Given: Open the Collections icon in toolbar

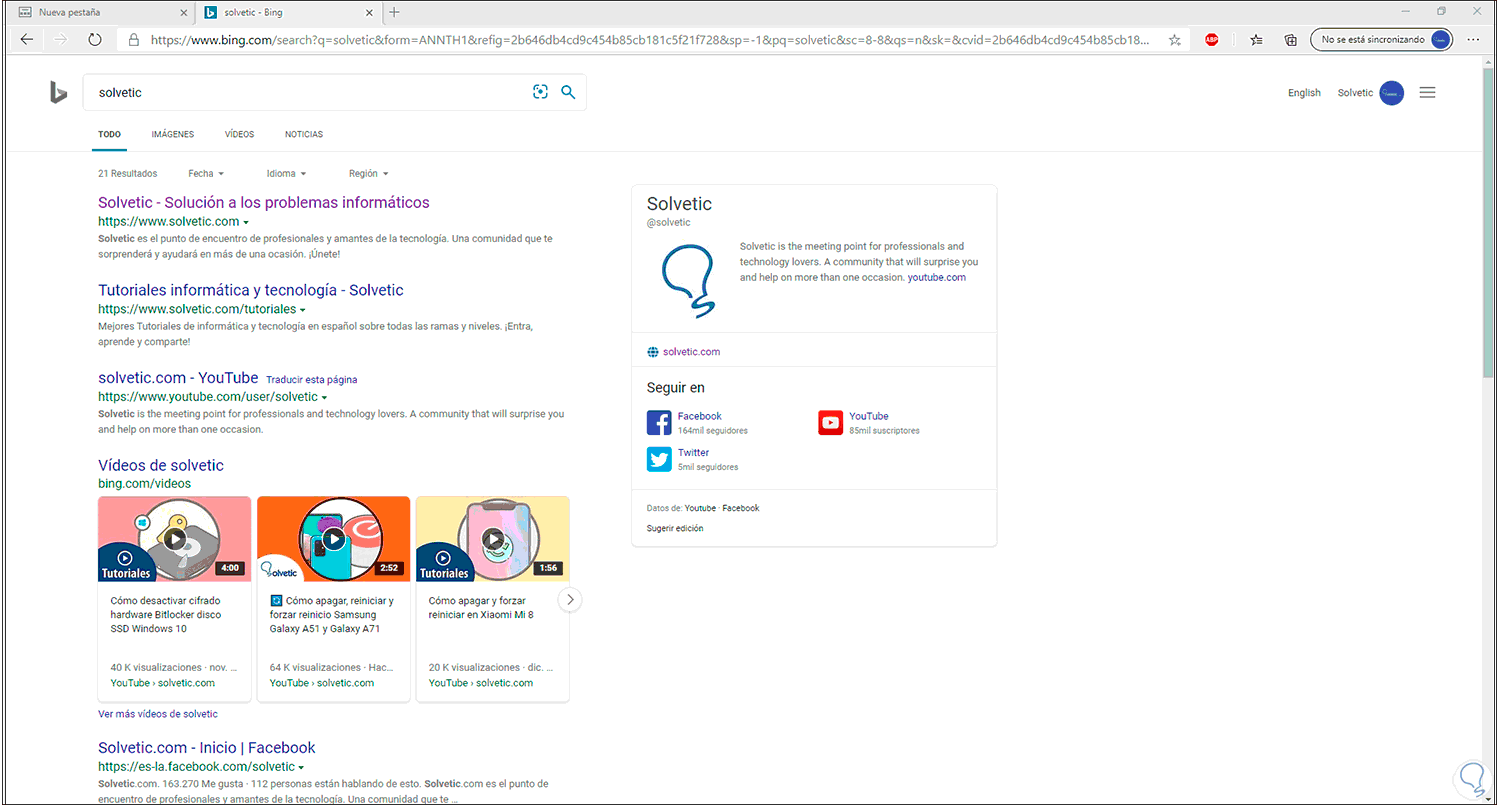Looking at the screenshot, I should point(1291,40).
